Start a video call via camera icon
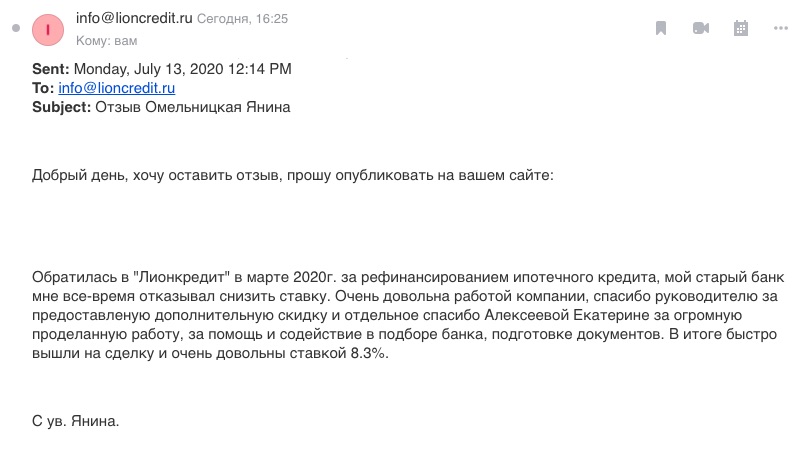Image resolution: width=803 pixels, height=449 pixels. (x=701, y=28)
